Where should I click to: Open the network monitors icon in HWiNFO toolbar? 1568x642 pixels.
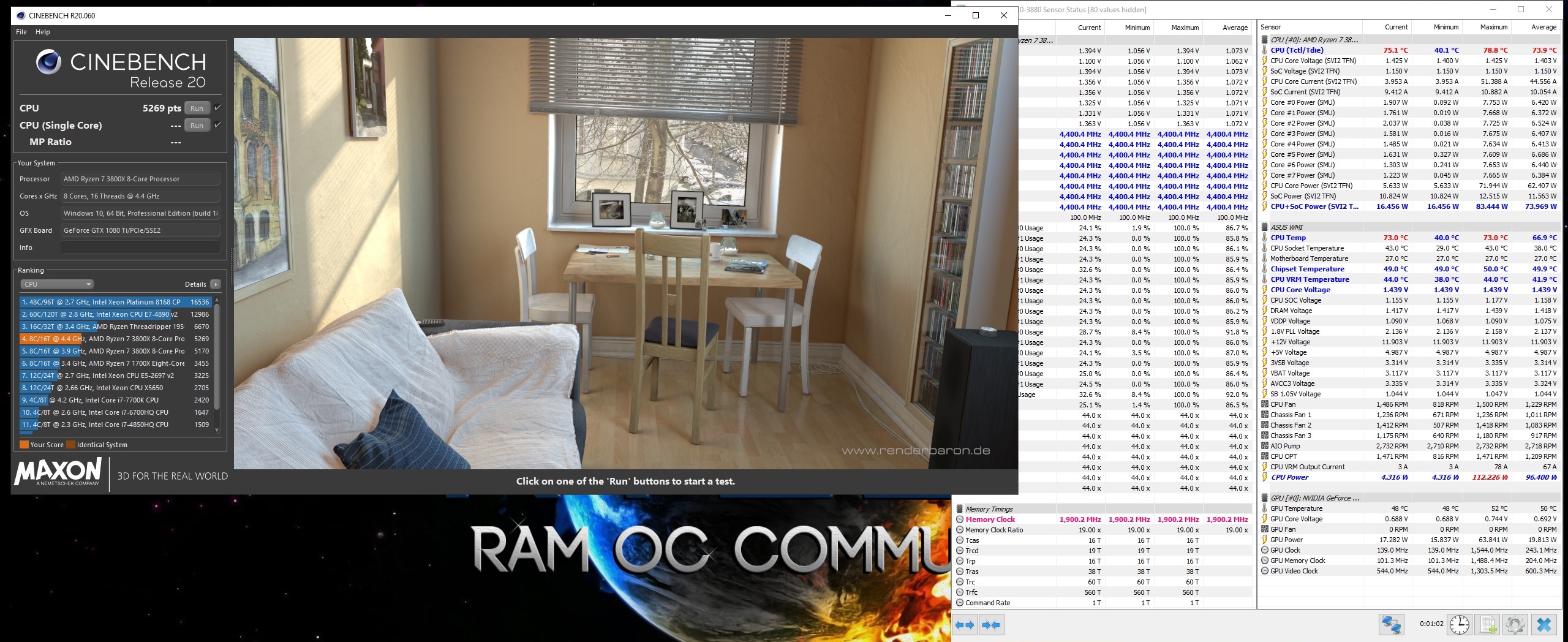[1391, 625]
